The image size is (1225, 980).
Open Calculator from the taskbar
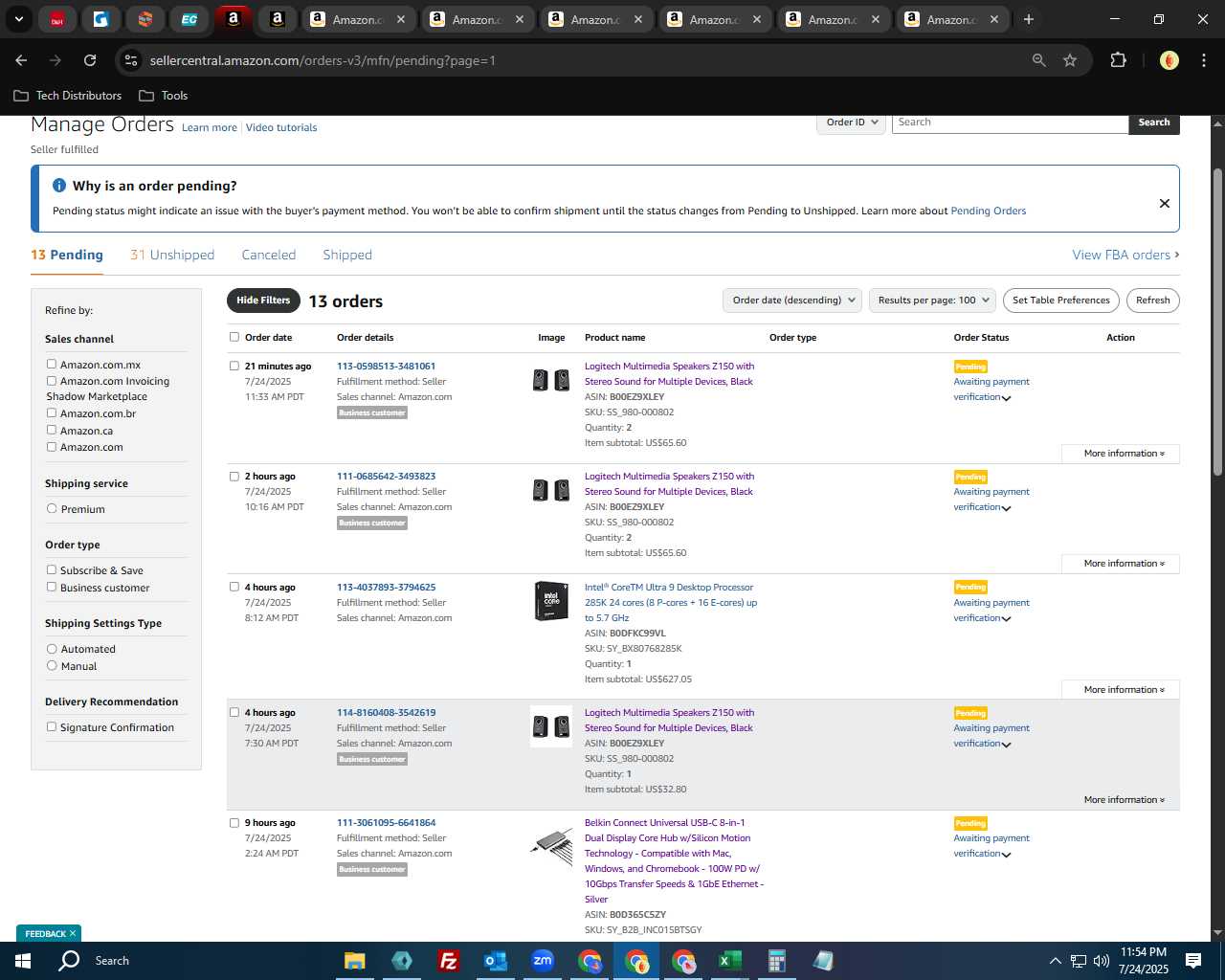(776, 961)
